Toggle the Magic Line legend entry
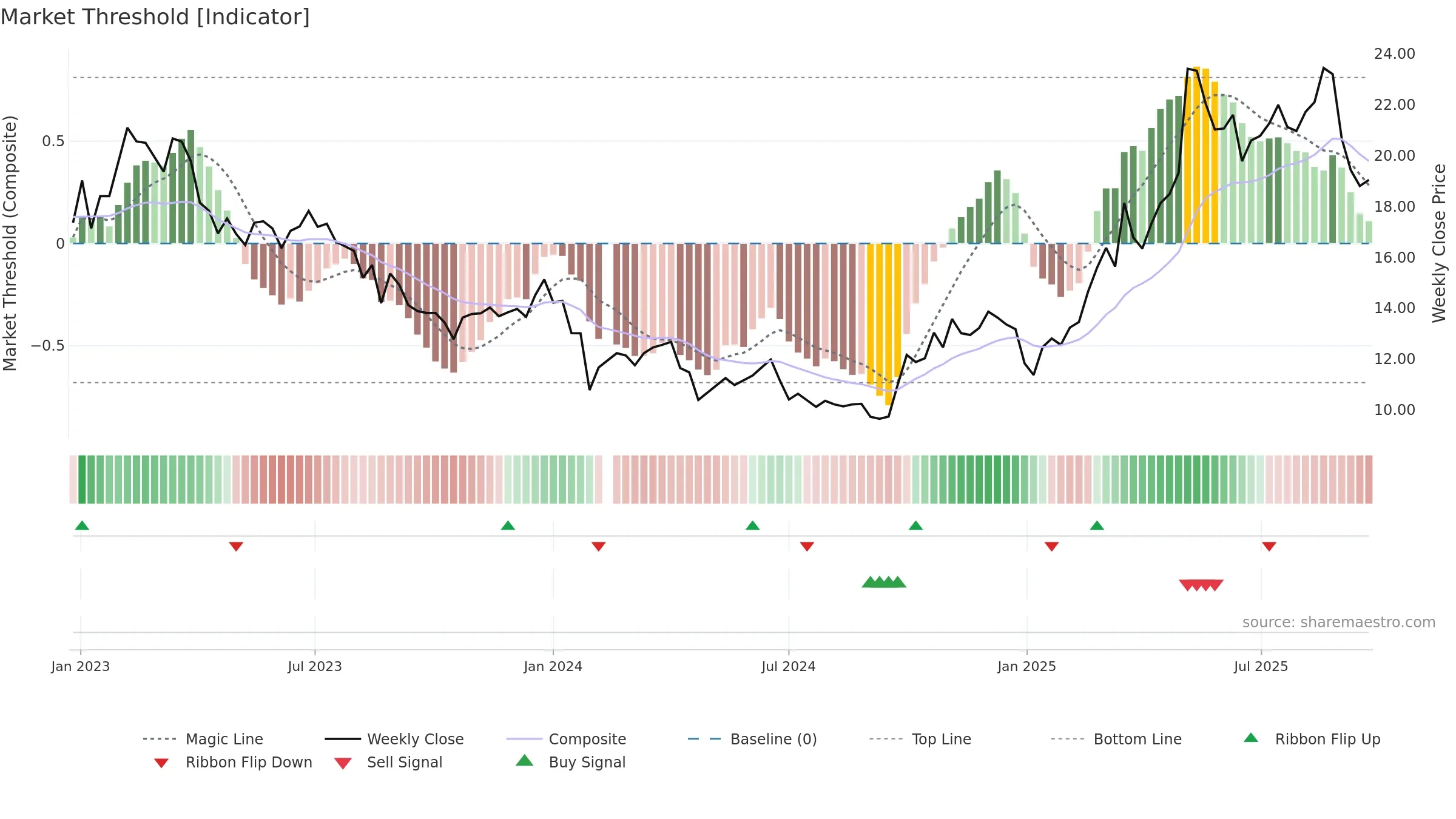Image resolution: width=1456 pixels, height=819 pixels. [x=203, y=739]
